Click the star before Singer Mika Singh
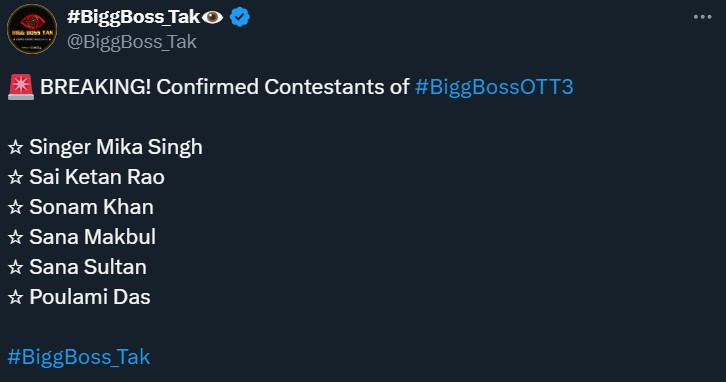This screenshot has width=726, height=382. 15,147
